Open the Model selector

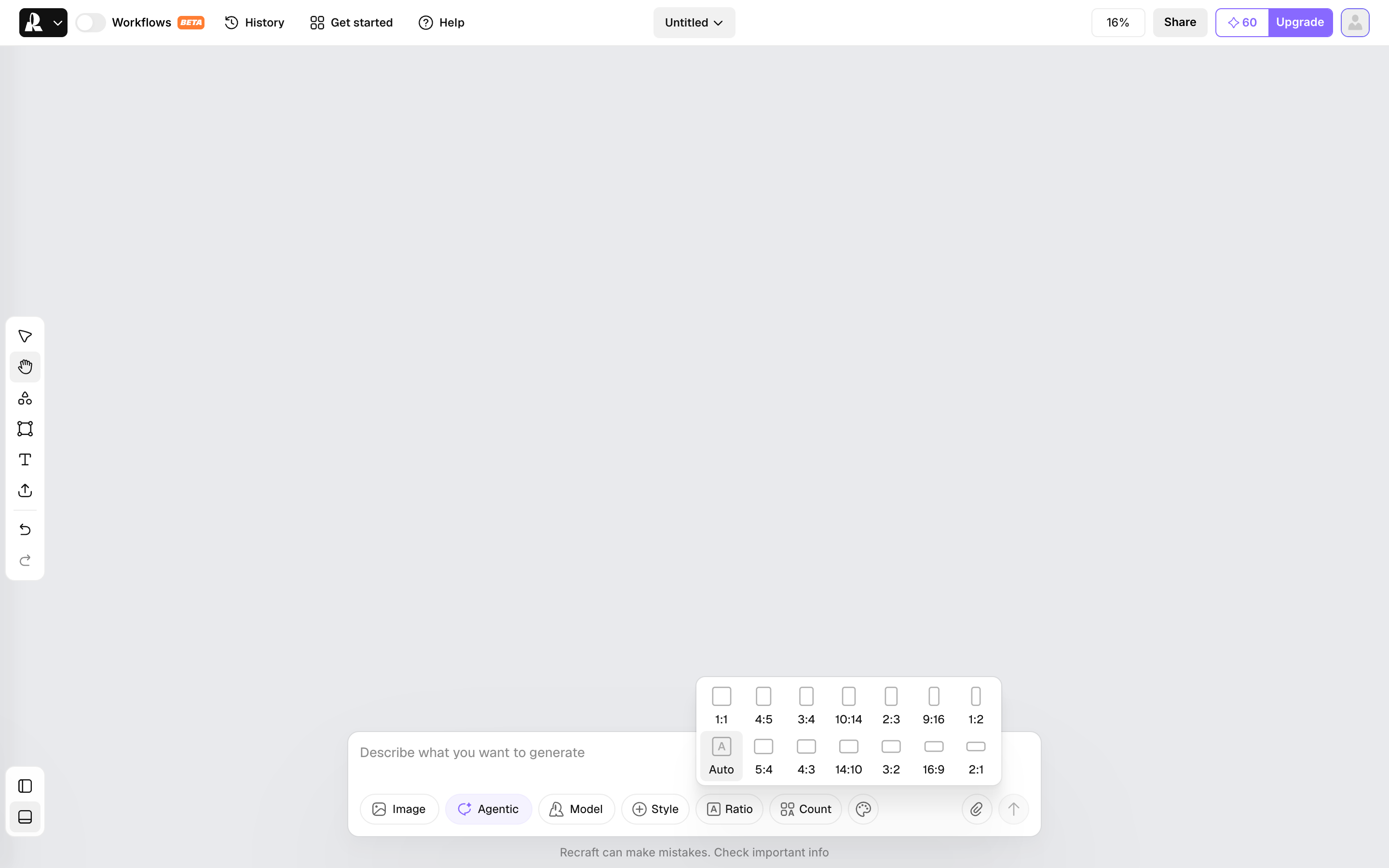(x=576, y=809)
